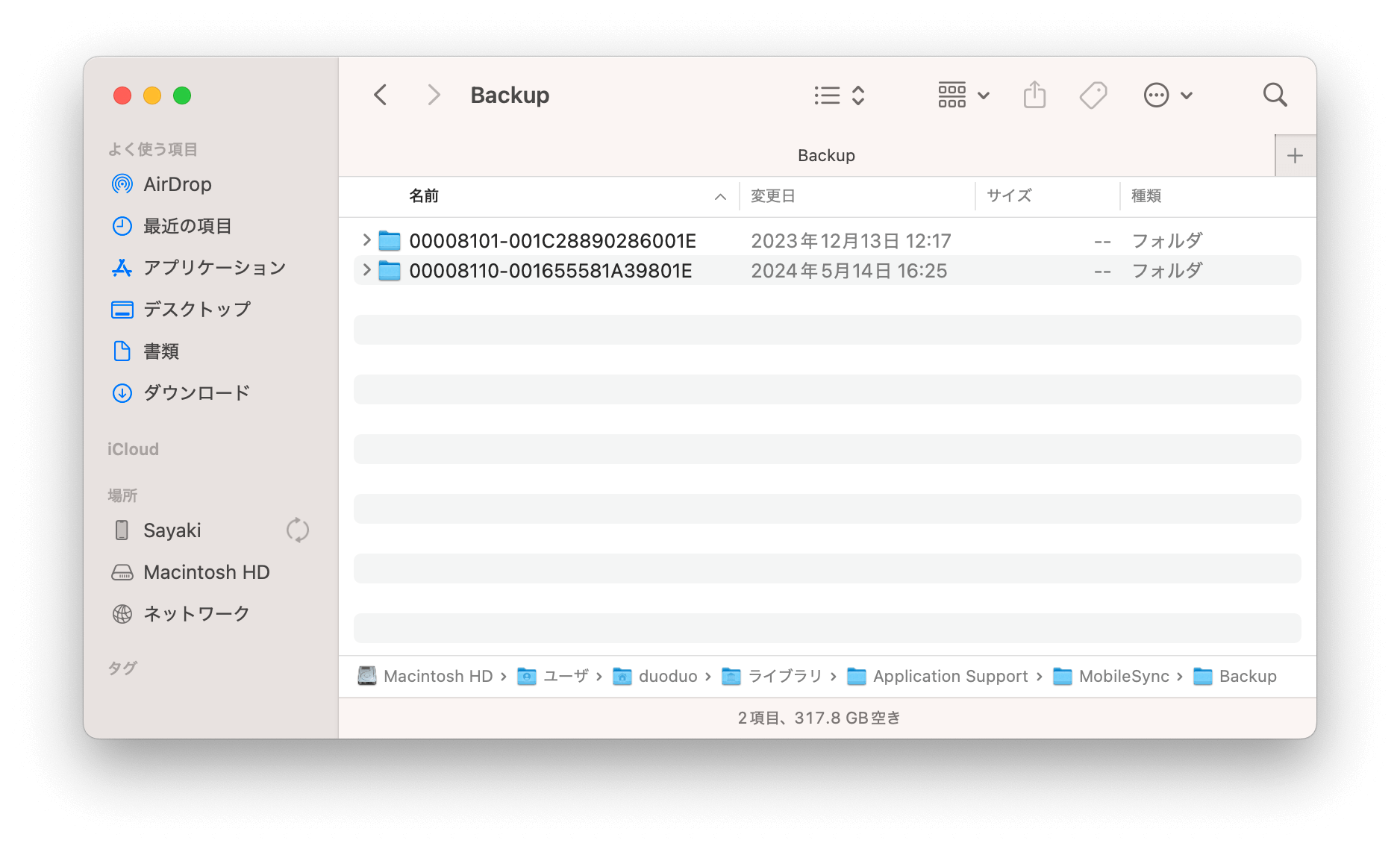The image size is (1400, 849).
Task: Go to Application Support in path bar
Action: 937,676
